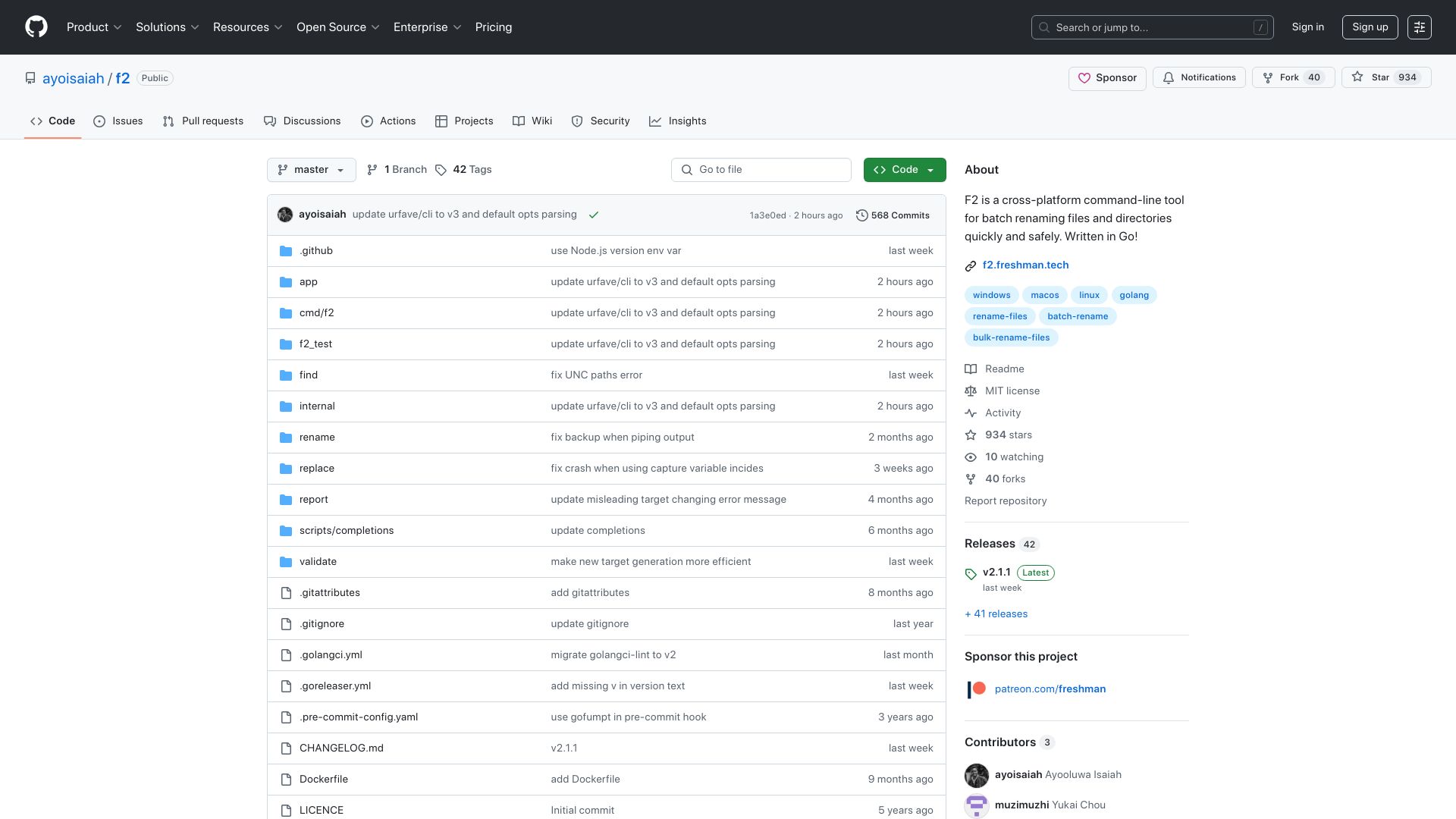Screen dimensions: 1456x819
Task: Open commit 'fix UNC paths error'
Action: point(597,375)
